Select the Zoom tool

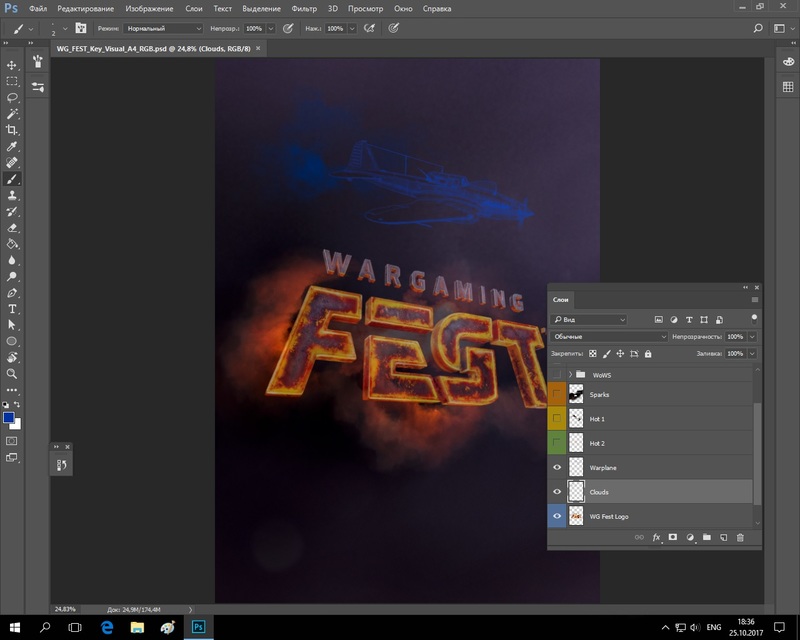[12, 374]
